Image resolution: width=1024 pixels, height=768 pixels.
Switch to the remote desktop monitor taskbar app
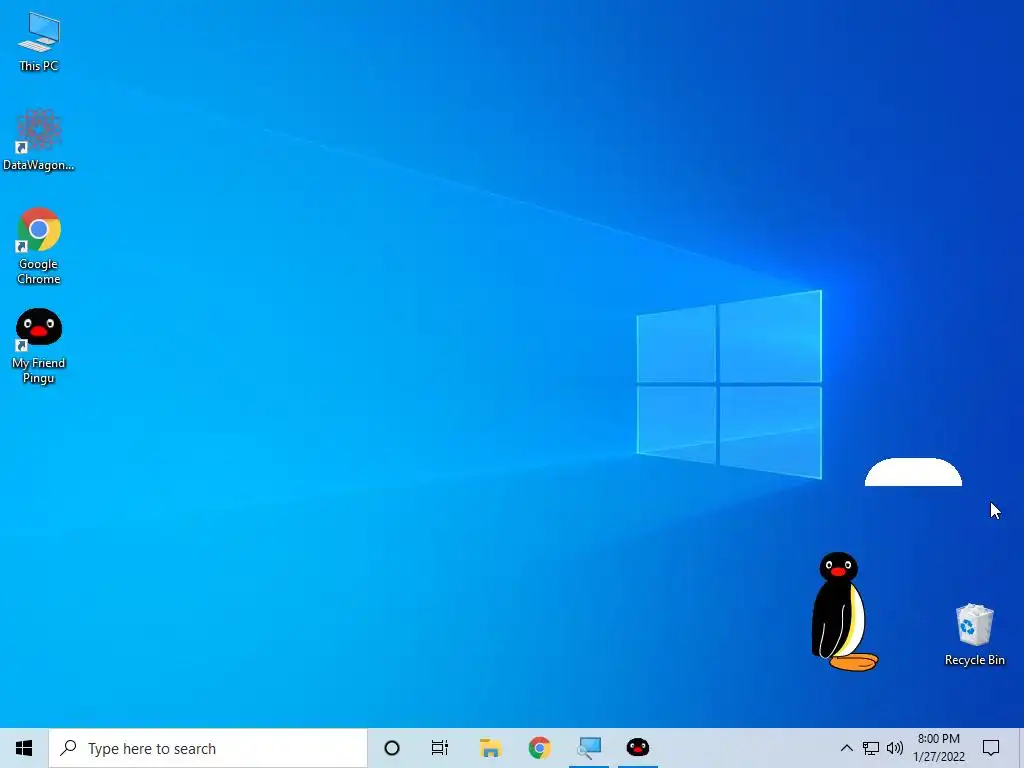[x=589, y=748]
